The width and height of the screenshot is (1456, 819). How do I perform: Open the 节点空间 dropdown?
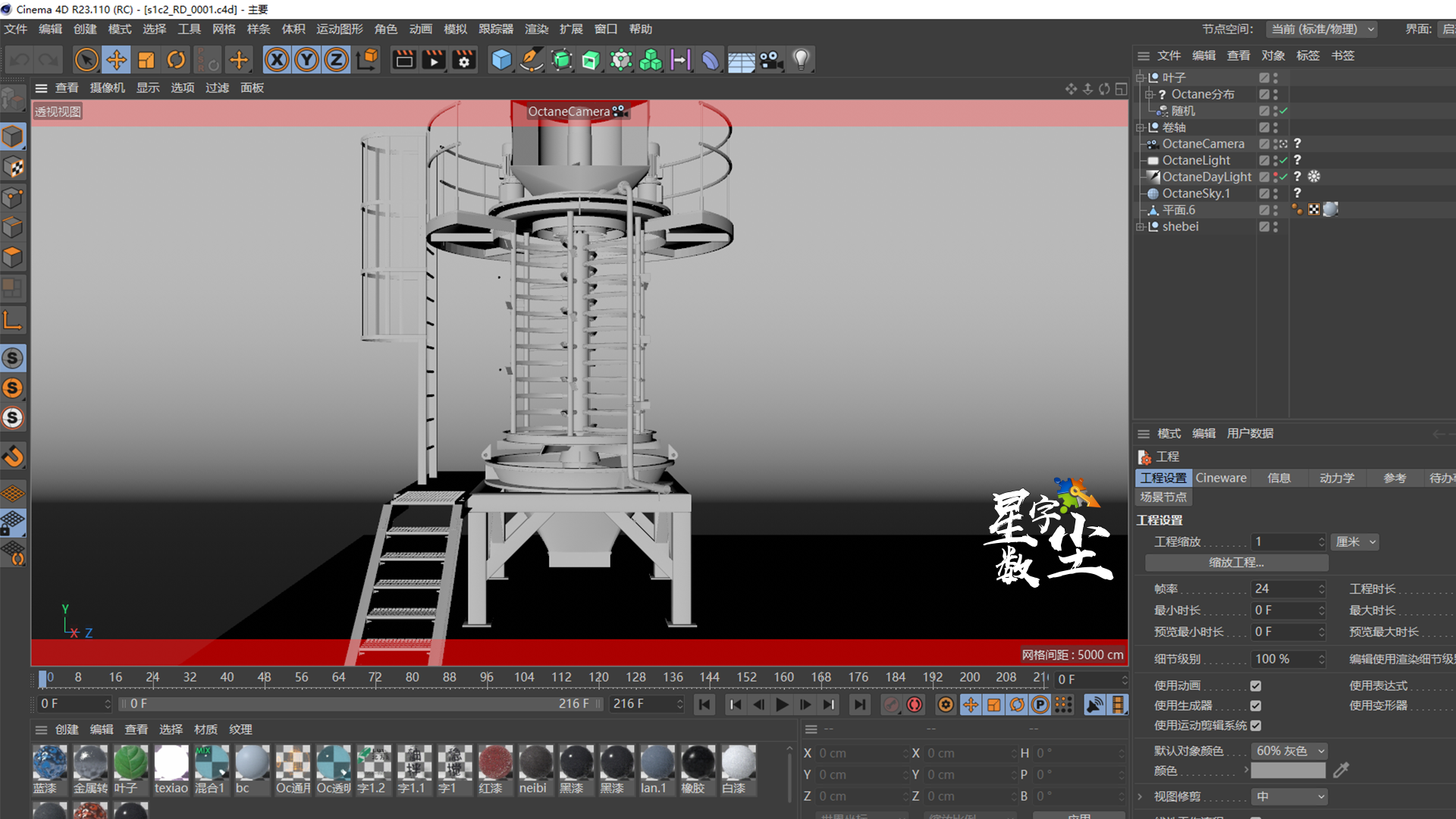coord(1323,29)
